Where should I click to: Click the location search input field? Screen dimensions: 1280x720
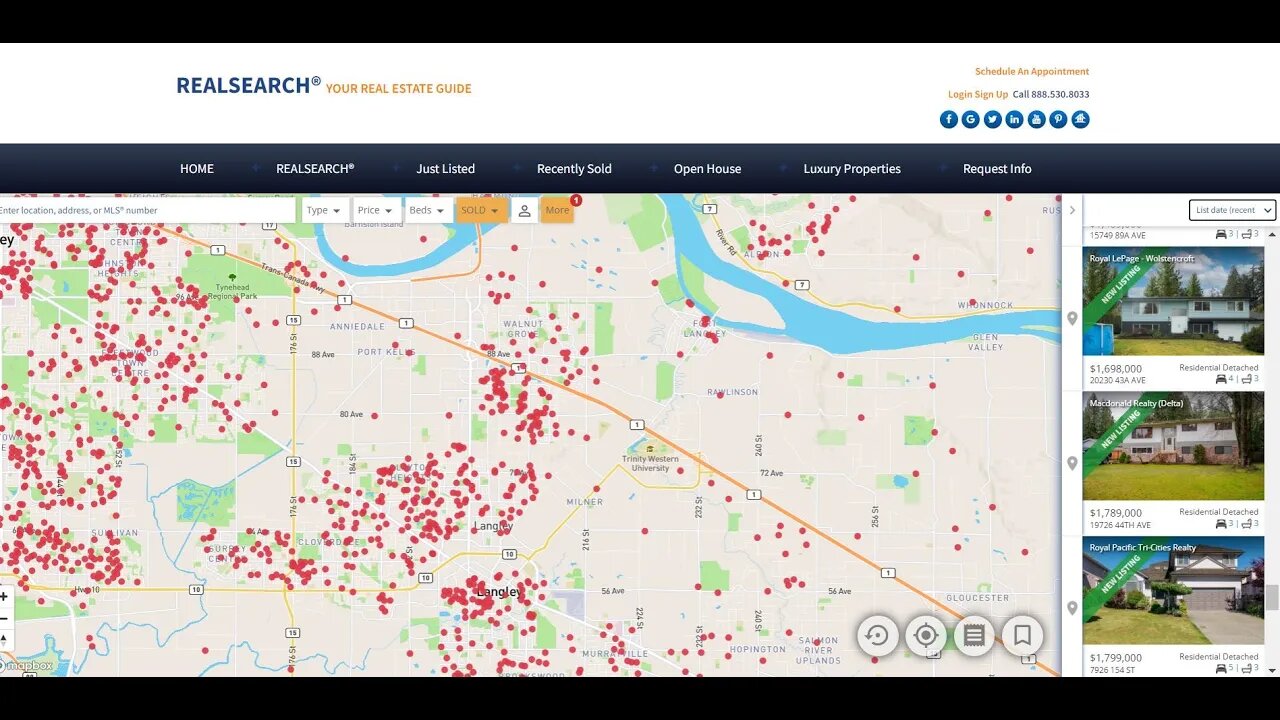point(148,210)
